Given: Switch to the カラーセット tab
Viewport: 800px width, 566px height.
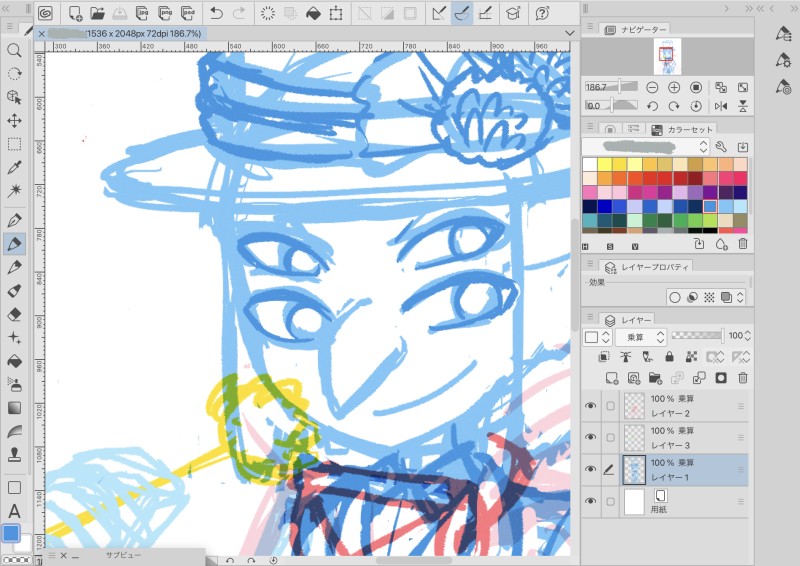Looking at the screenshot, I should coord(682,130).
